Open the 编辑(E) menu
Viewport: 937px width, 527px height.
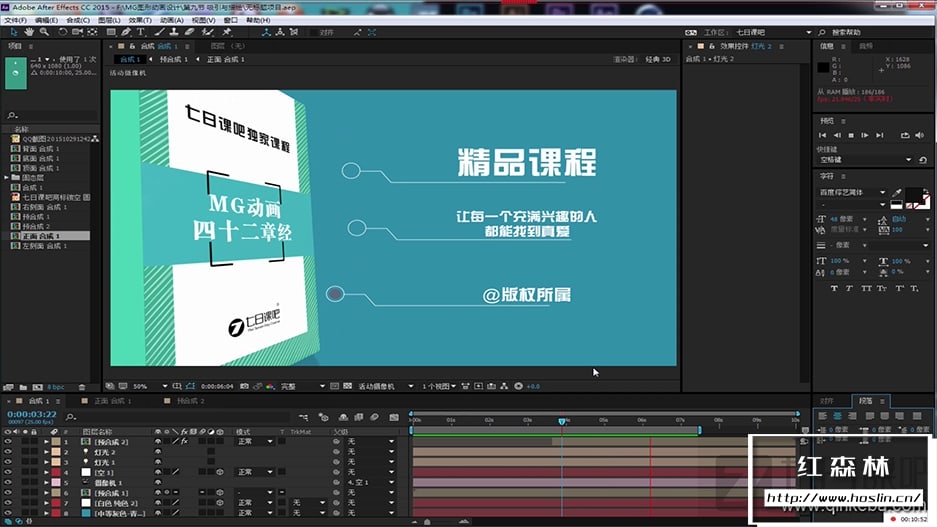pos(46,20)
